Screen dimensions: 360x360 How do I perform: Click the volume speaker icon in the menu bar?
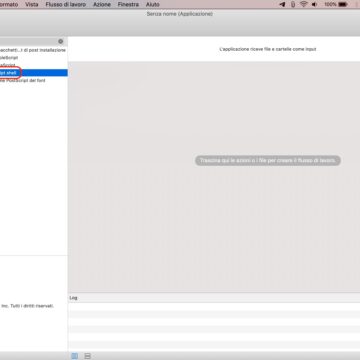[x=314, y=4]
